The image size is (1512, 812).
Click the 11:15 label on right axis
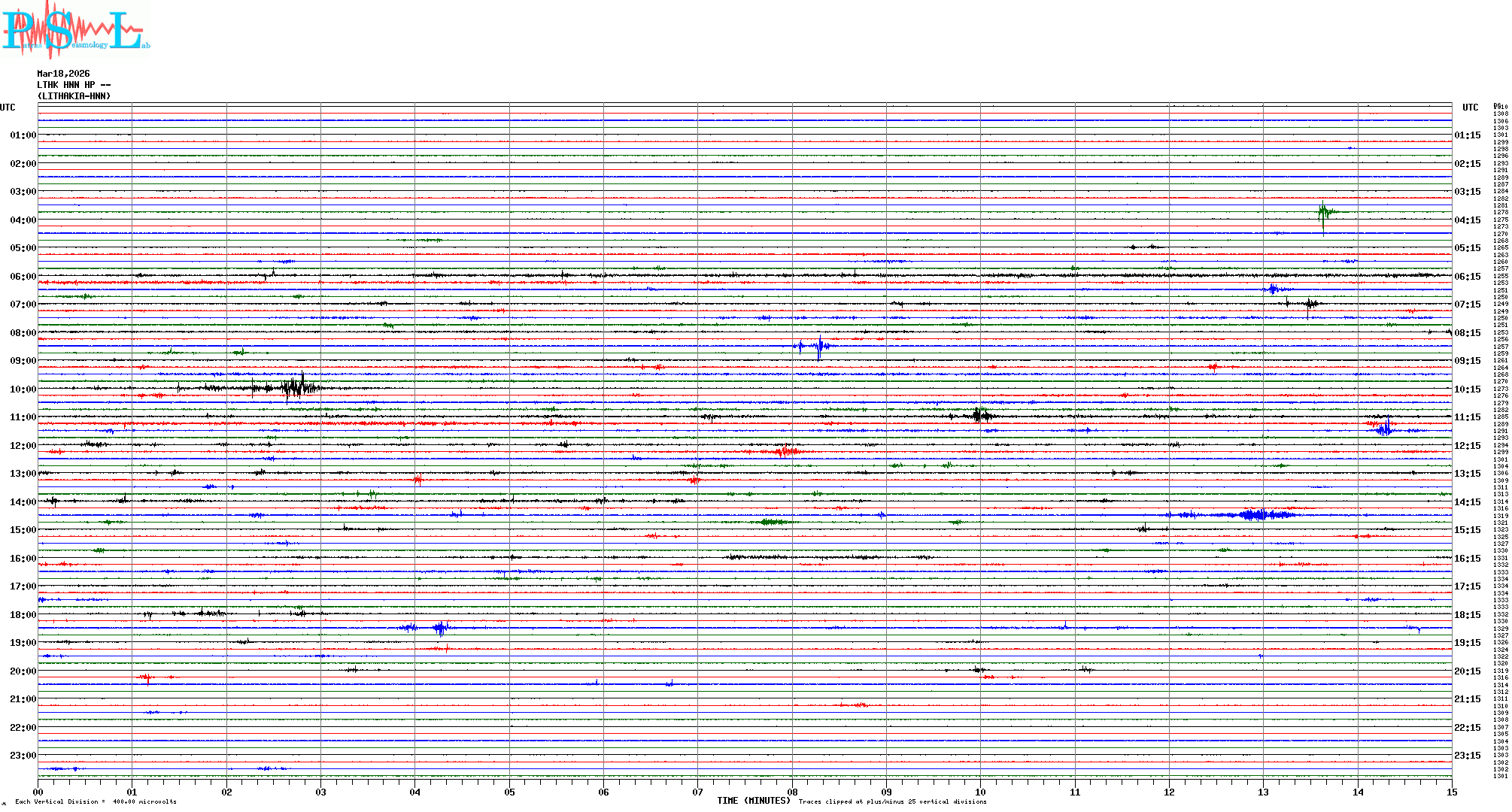click(x=1467, y=417)
